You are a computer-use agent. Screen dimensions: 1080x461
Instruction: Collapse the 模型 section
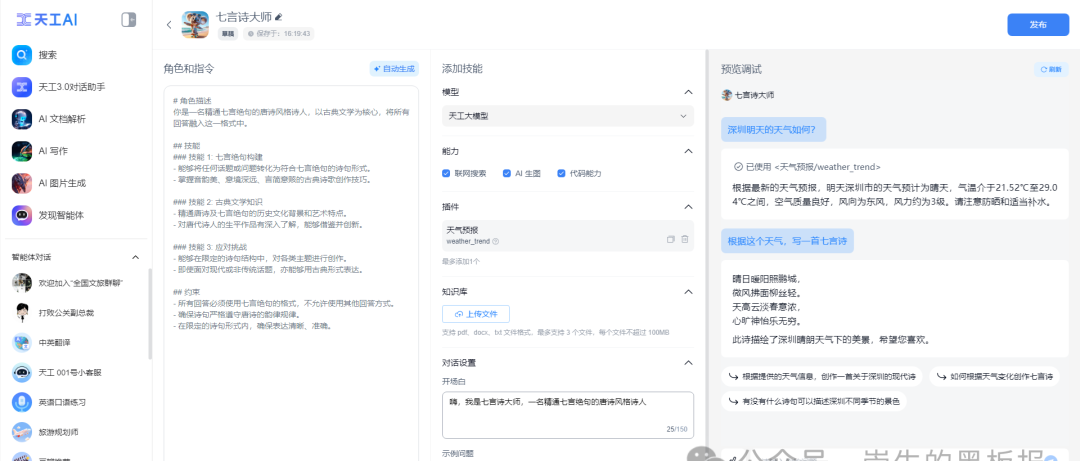(687, 92)
